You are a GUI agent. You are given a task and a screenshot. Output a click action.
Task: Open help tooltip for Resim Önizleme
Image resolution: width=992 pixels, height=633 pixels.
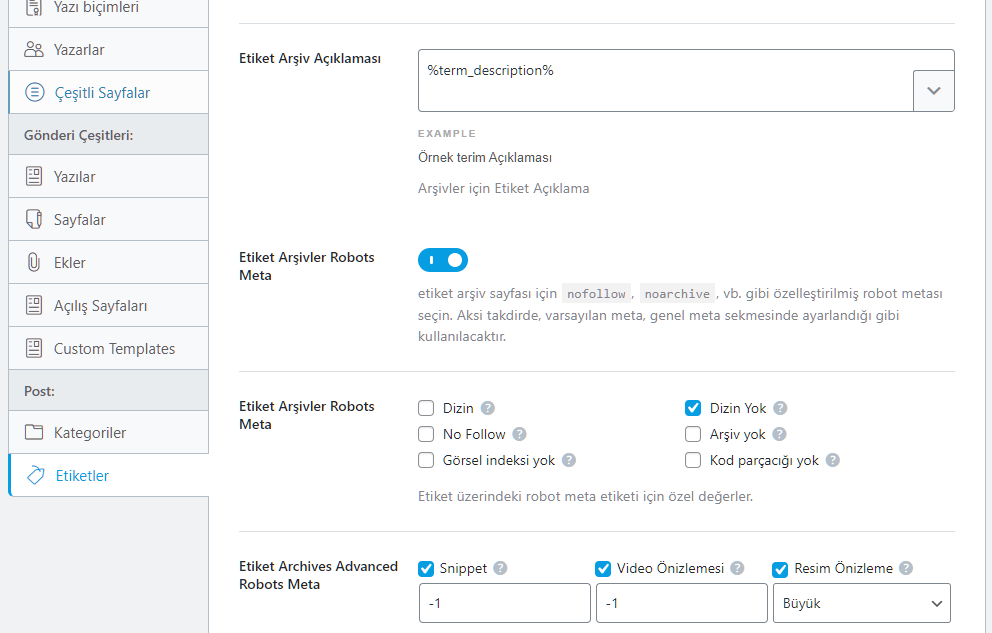tap(907, 568)
